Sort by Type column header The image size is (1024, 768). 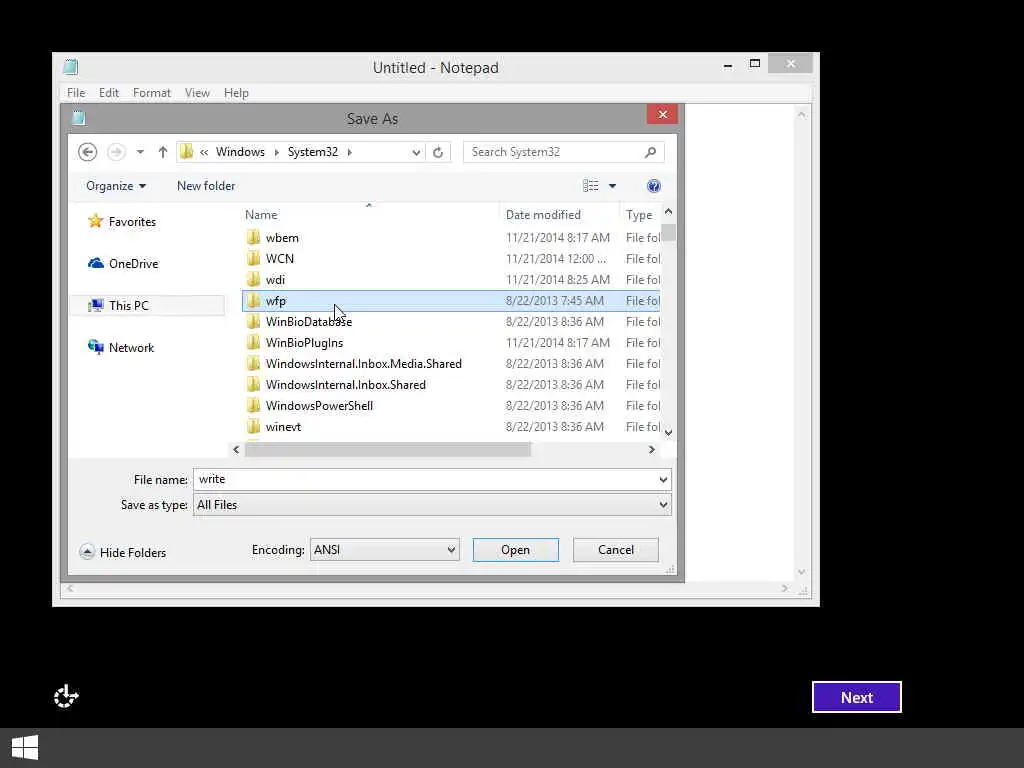click(x=639, y=215)
